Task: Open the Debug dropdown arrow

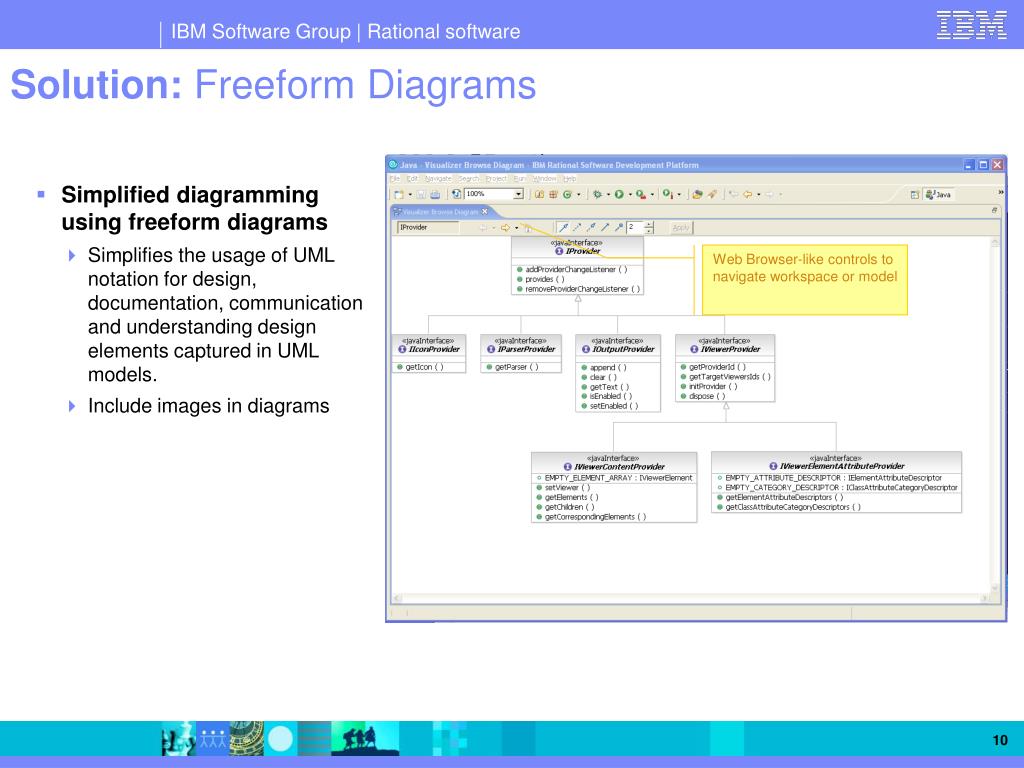Action: (x=608, y=194)
